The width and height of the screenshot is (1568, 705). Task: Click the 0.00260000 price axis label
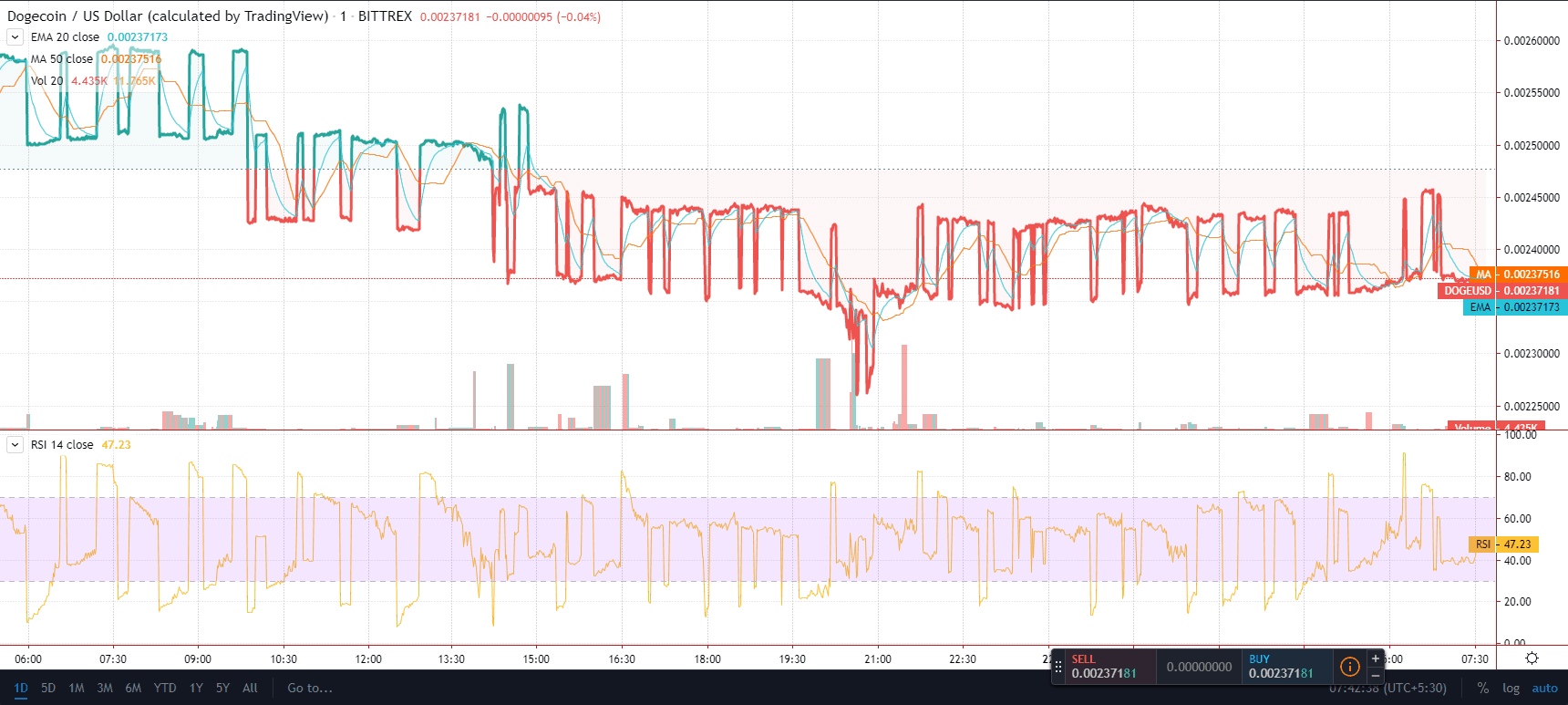coord(1532,41)
